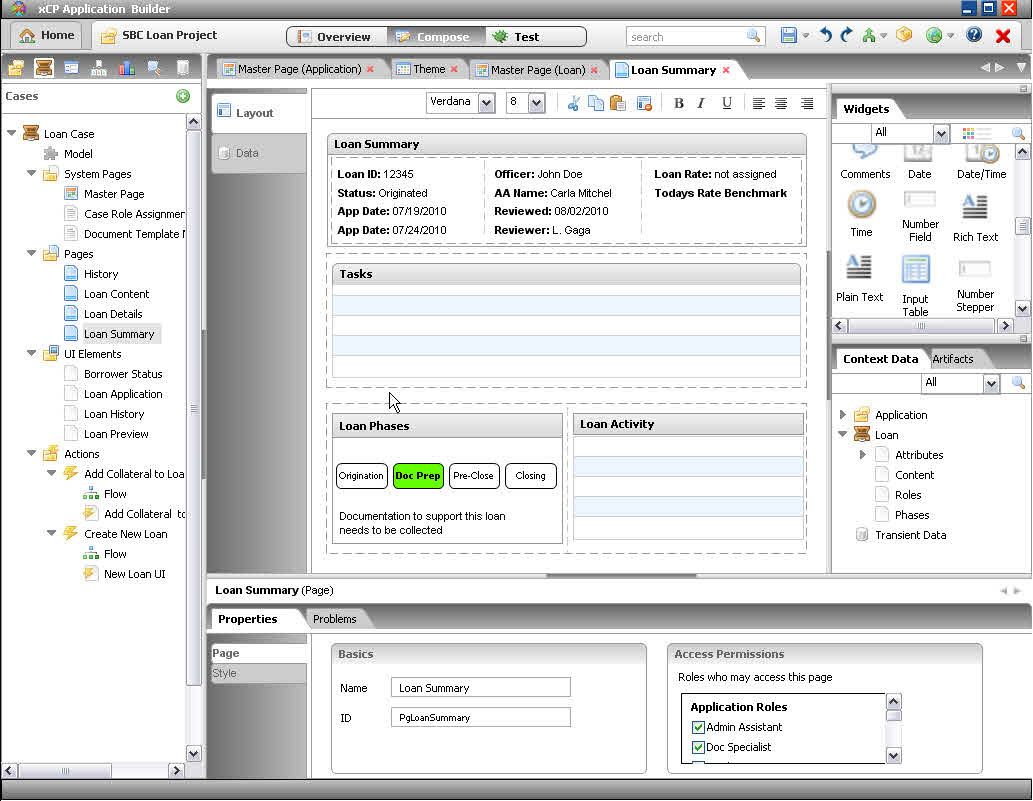Align text right
The width and height of the screenshot is (1033, 801).
(x=807, y=103)
